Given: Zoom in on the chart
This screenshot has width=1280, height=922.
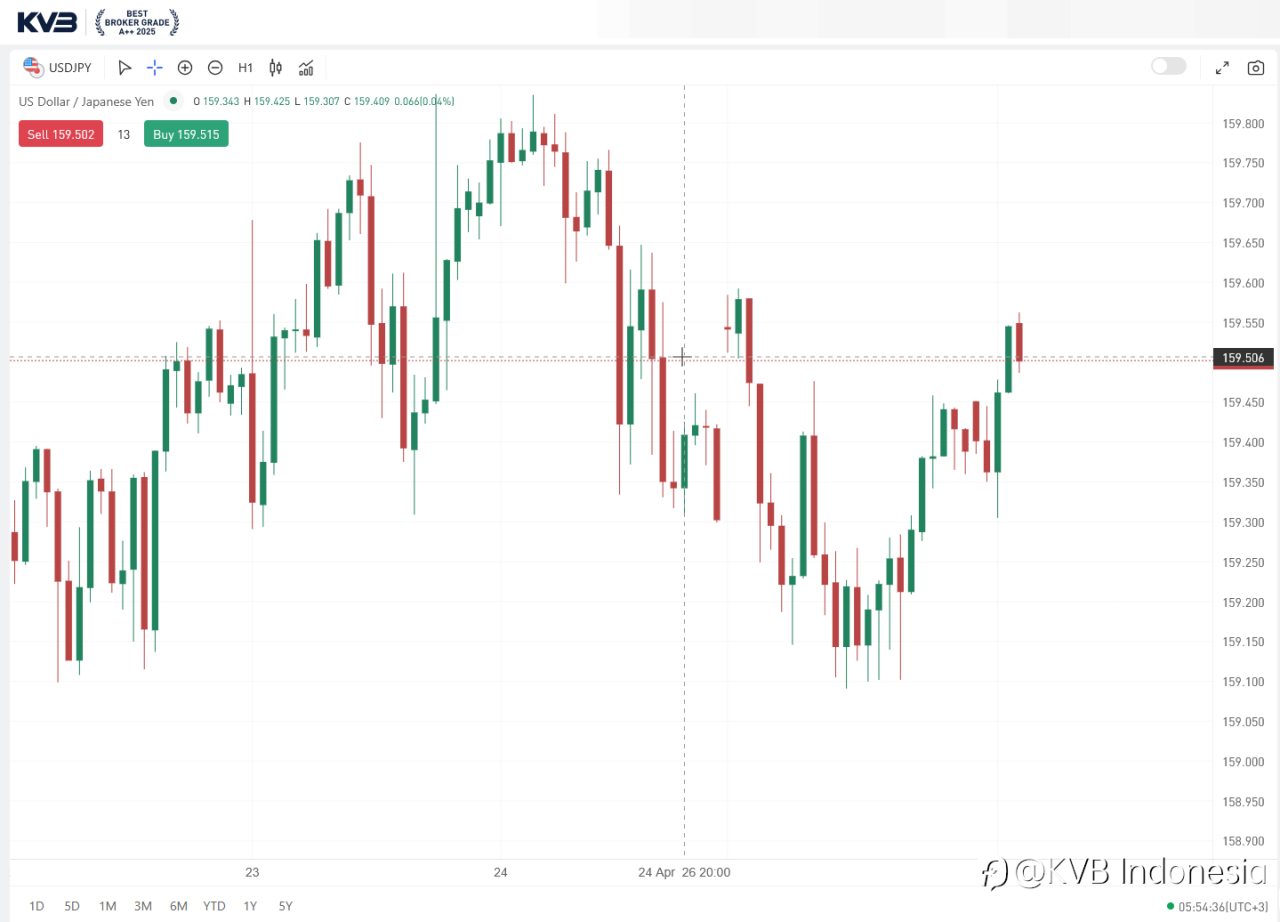Looking at the screenshot, I should (x=185, y=68).
